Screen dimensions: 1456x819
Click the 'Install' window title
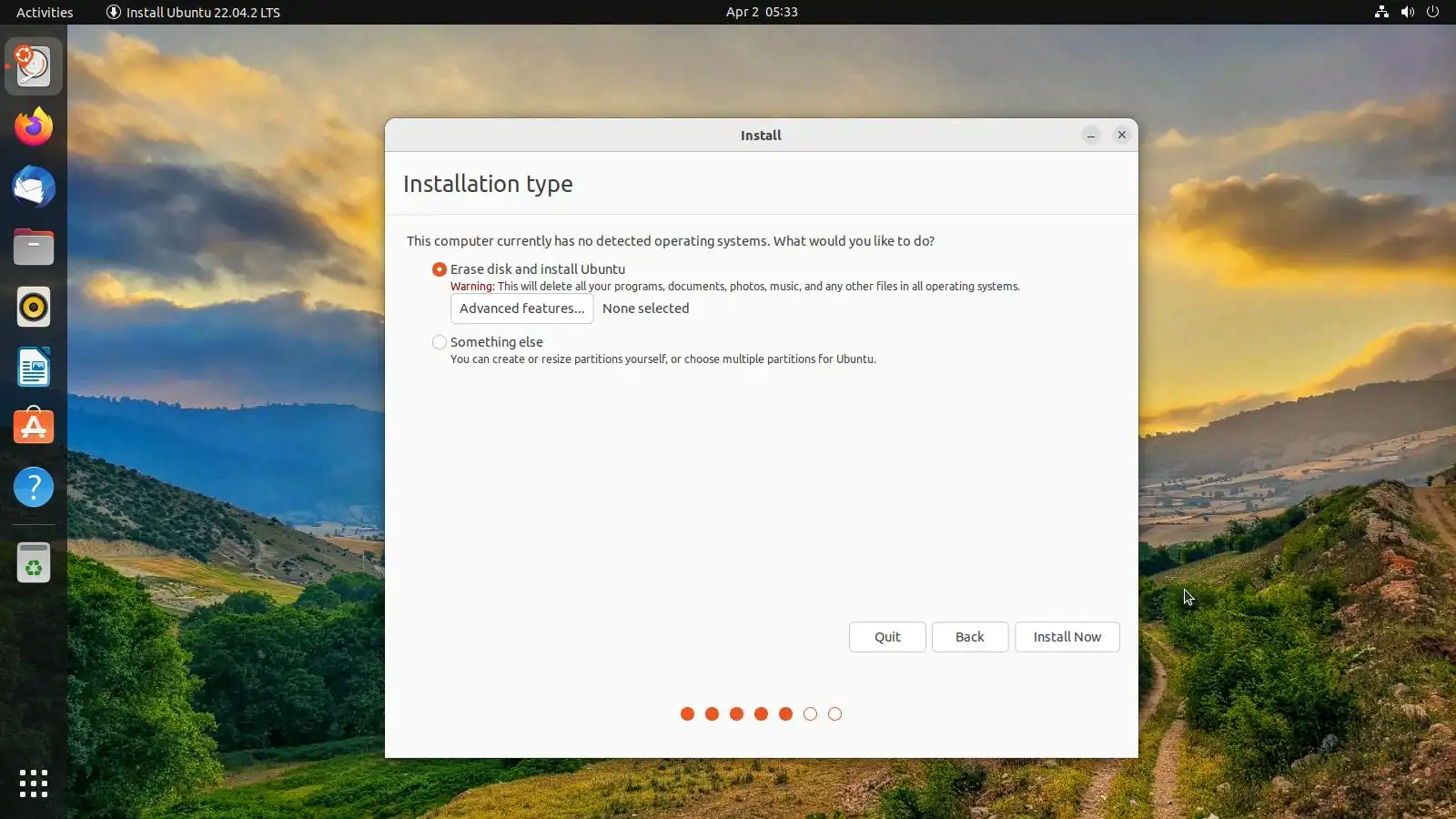[x=761, y=136]
